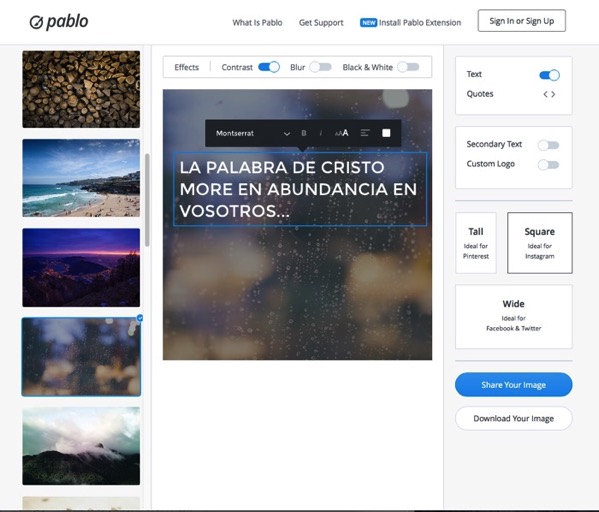Choose Square size for Instagram
This screenshot has height=512, width=599.
(539, 243)
